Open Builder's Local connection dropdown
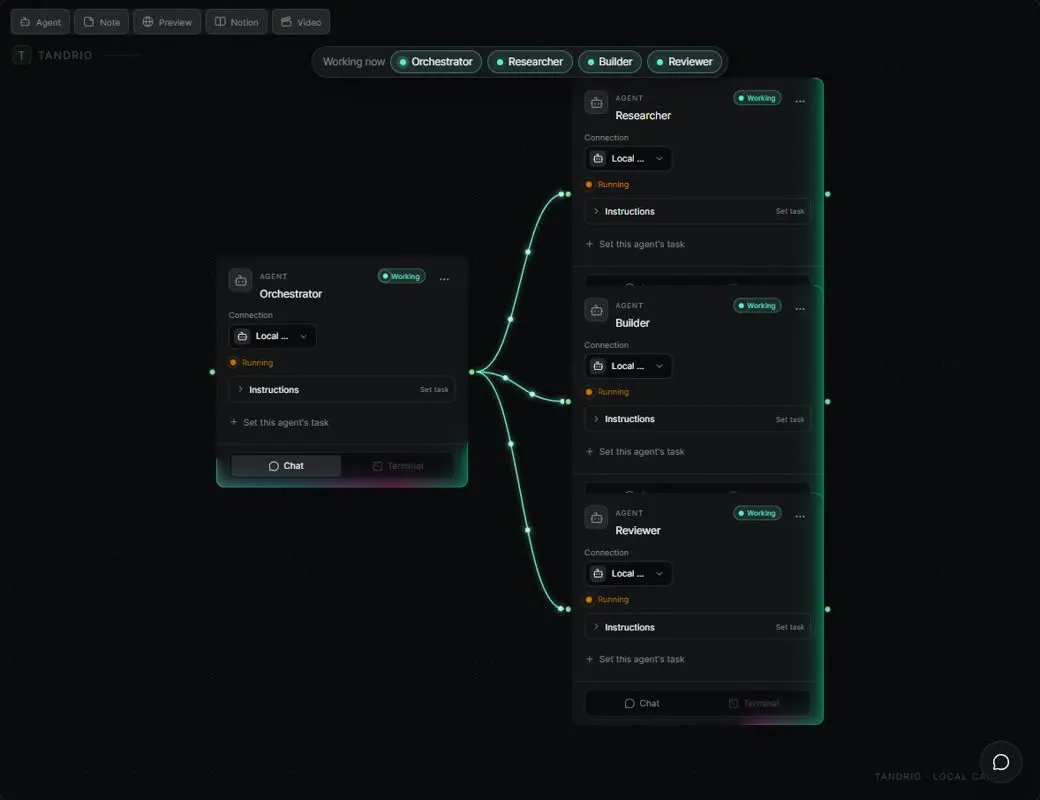The image size is (1040, 800). tap(628, 366)
